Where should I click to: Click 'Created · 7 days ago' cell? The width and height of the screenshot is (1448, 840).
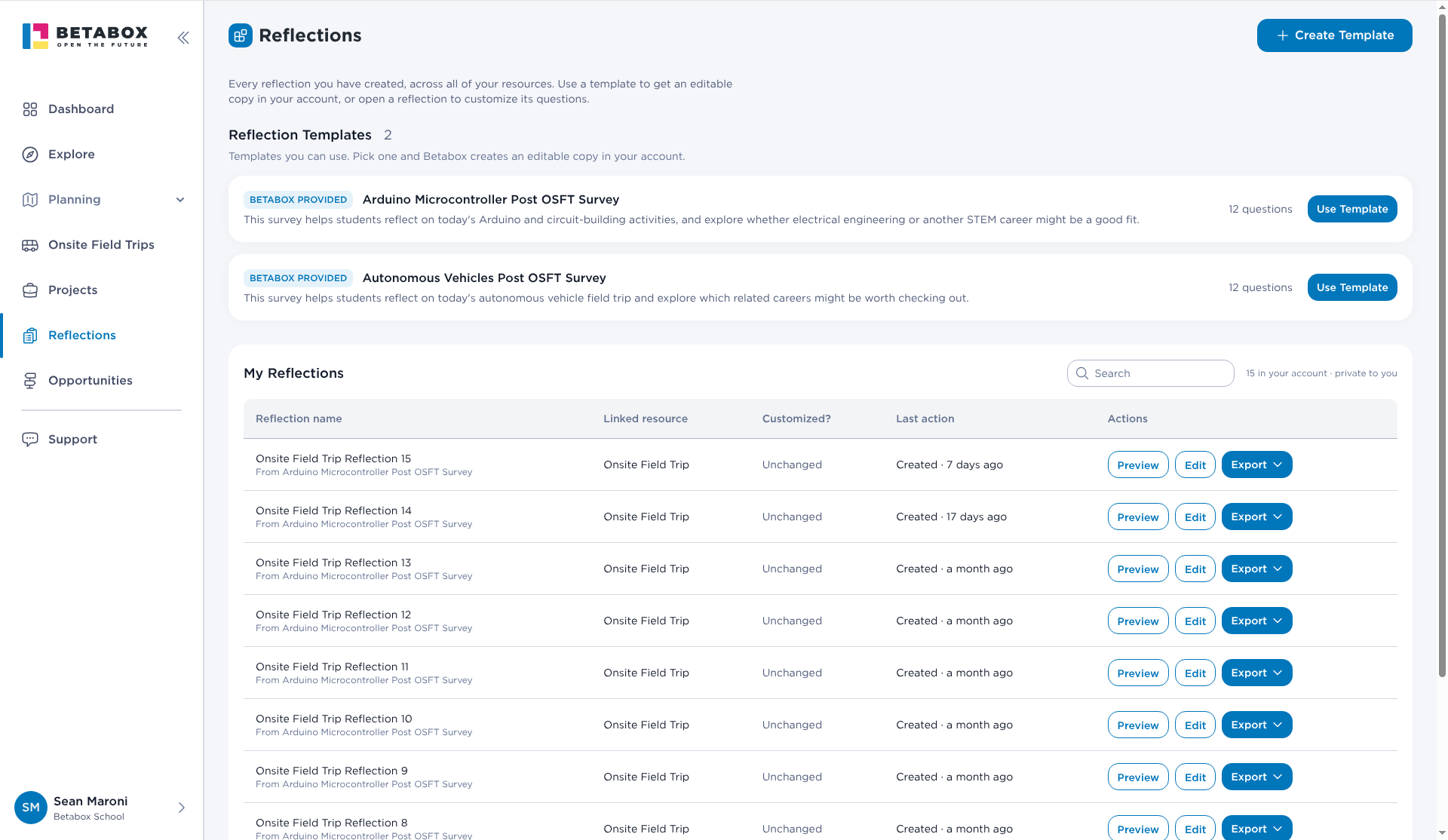point(949,464)
